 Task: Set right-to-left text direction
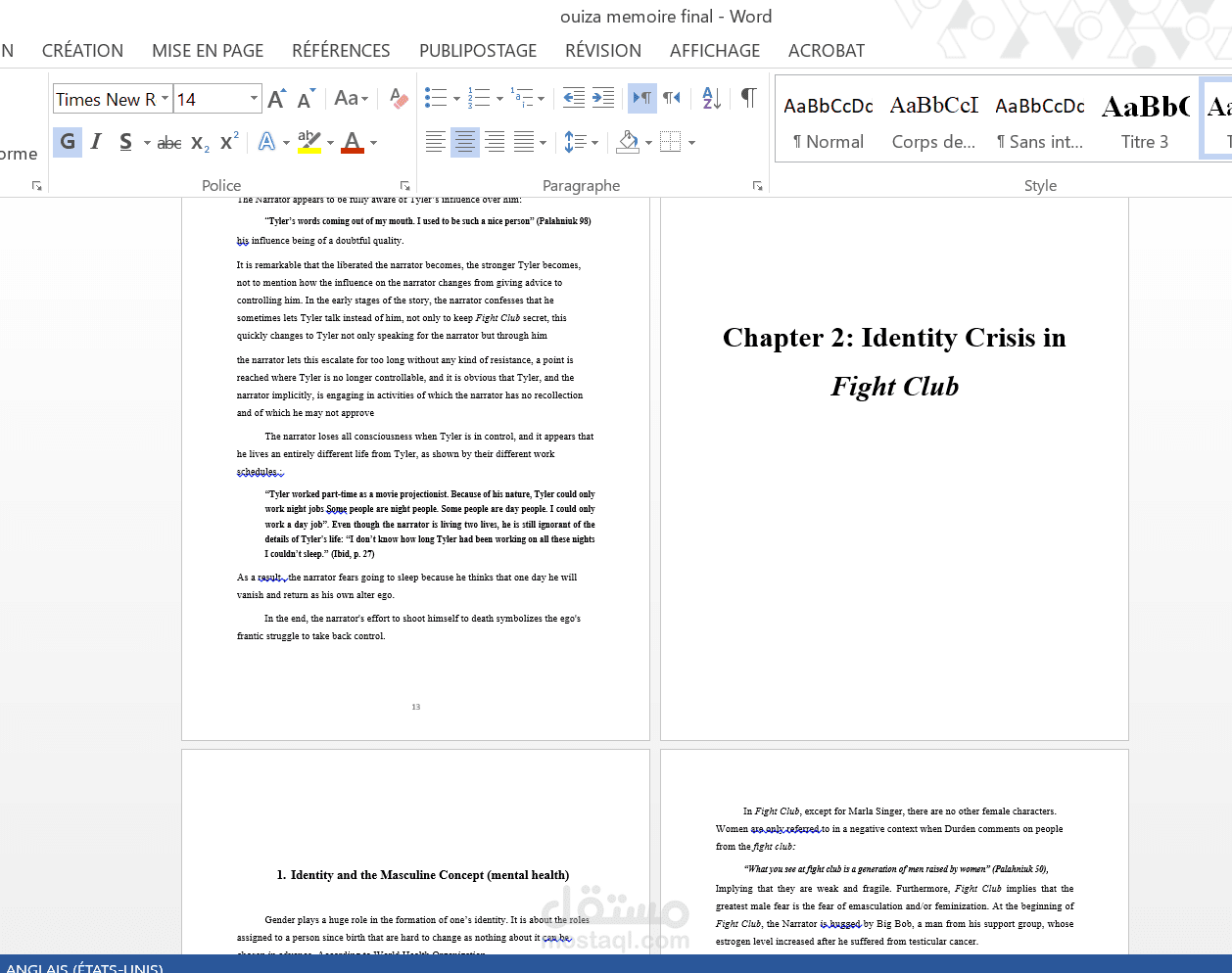[671, 98]
